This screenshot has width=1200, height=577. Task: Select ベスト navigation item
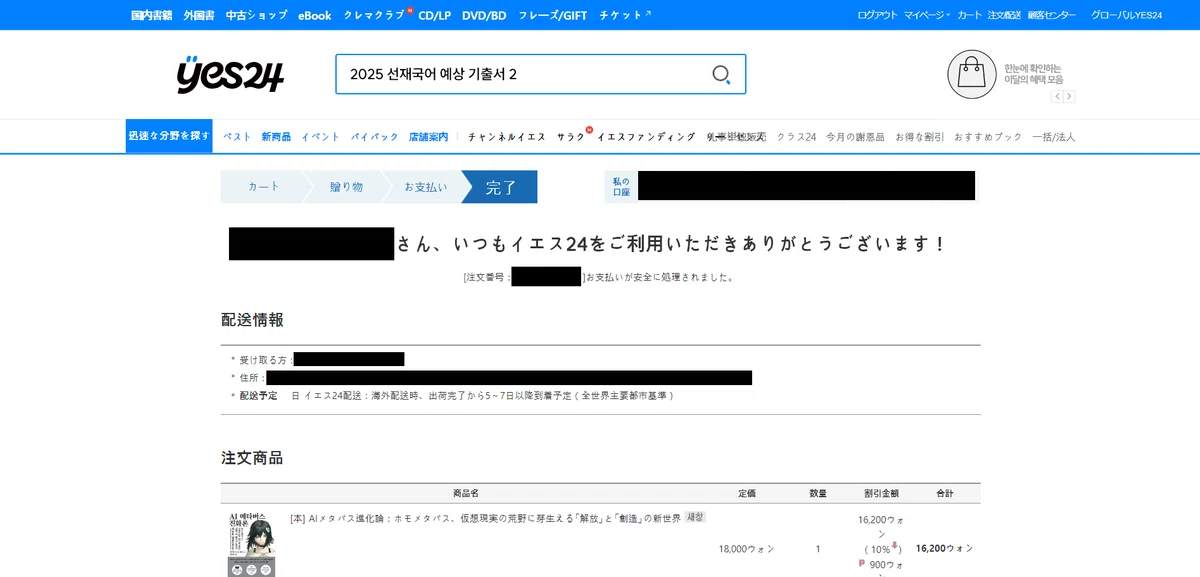pyautogui.click(x=237, y=137)
